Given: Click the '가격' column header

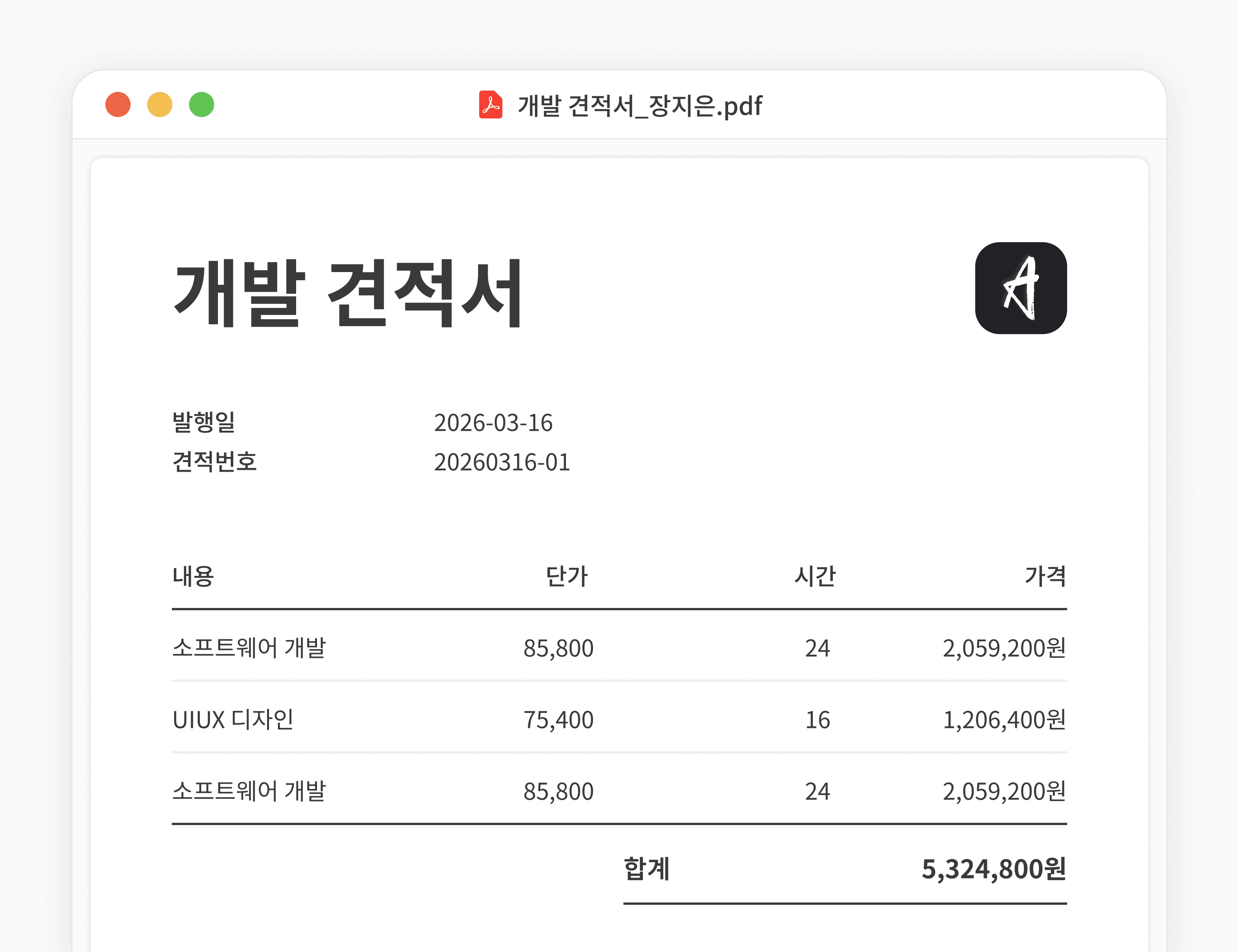Looking at the screenshot, I should (x=1045, y=576).
